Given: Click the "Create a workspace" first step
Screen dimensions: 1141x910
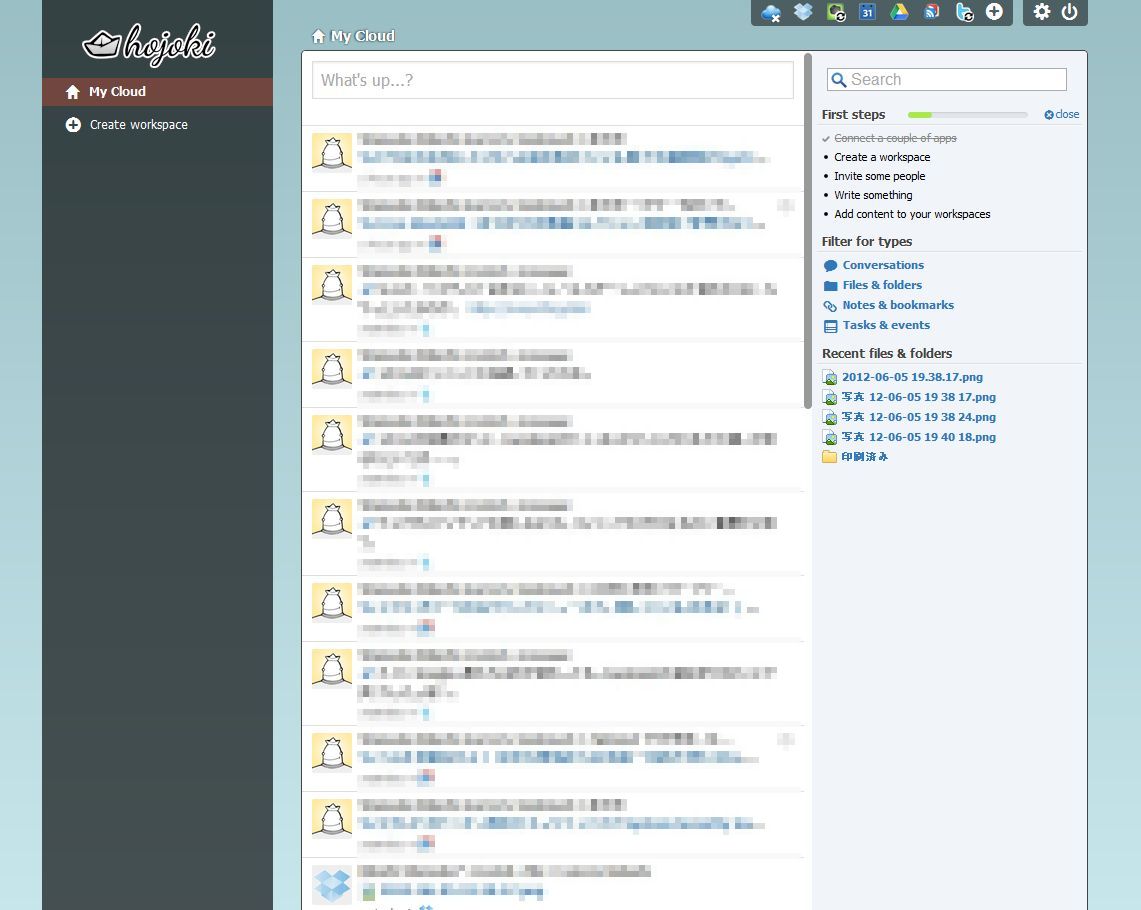Looking at the screenshot, I should click(882, 157).
